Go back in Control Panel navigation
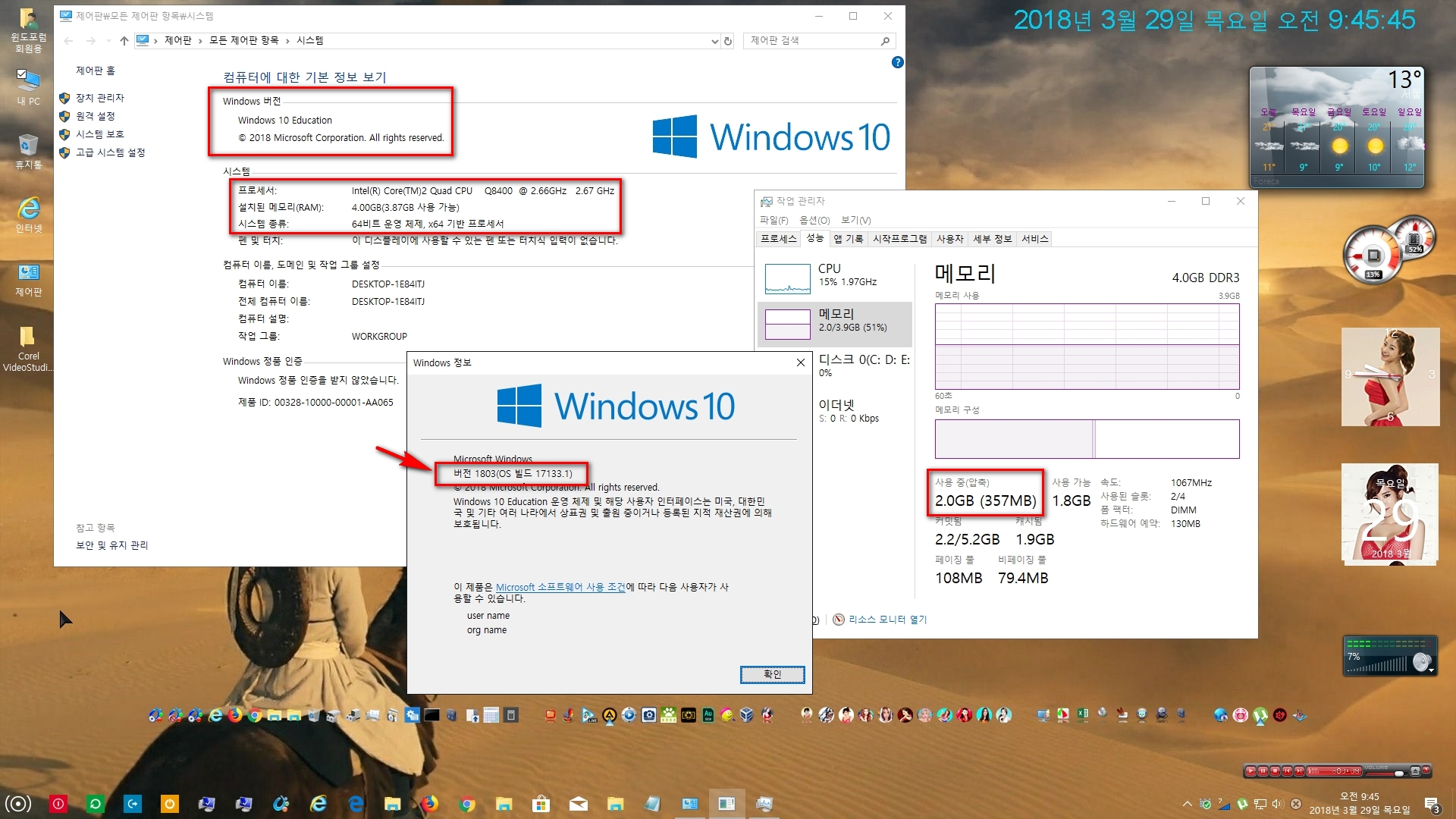 pyautogui.click(x=69, y=41)
